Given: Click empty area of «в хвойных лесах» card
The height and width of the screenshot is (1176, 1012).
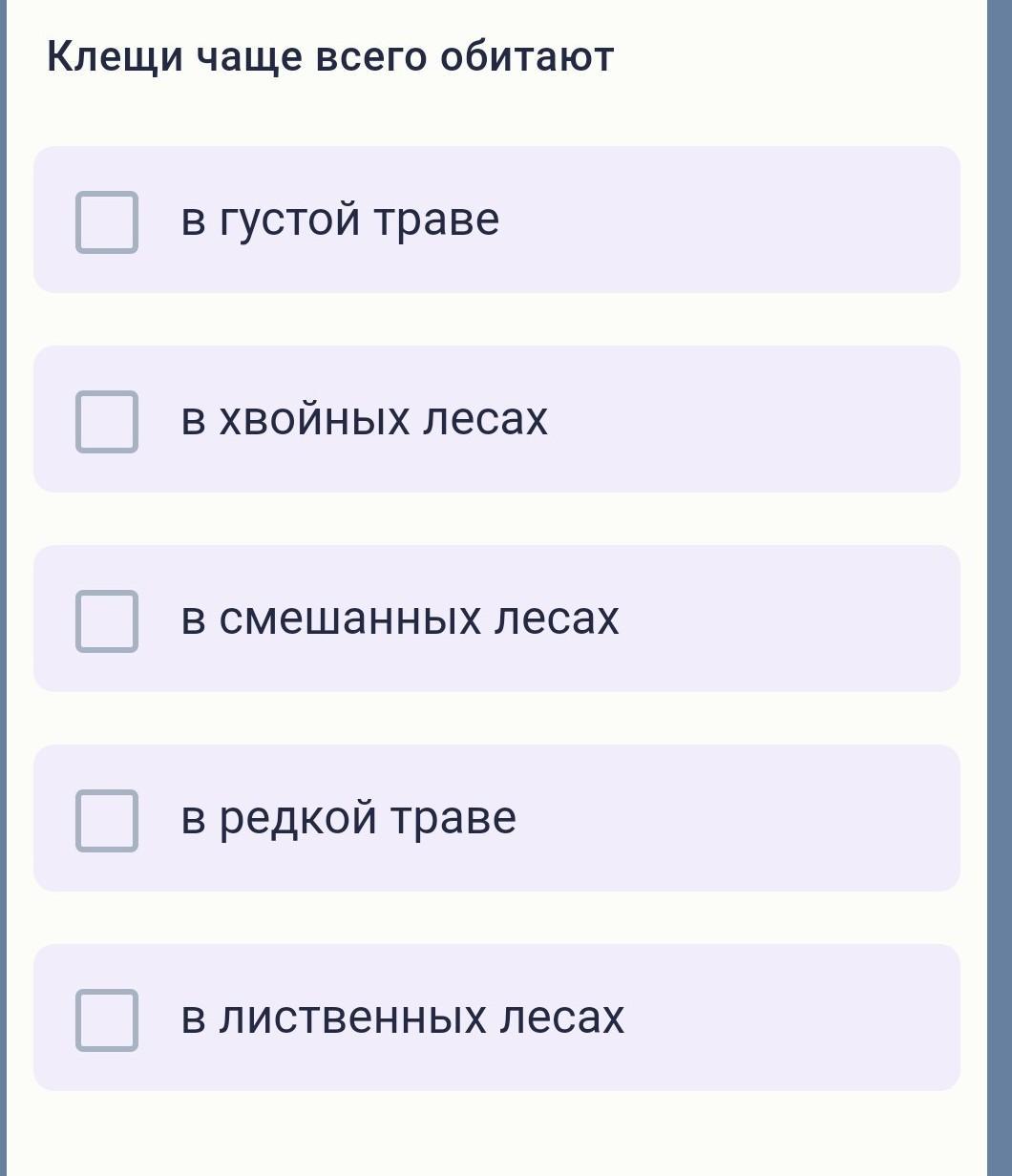Looking at the screenshot, I should pyautogui.click(x=764, y=419).
